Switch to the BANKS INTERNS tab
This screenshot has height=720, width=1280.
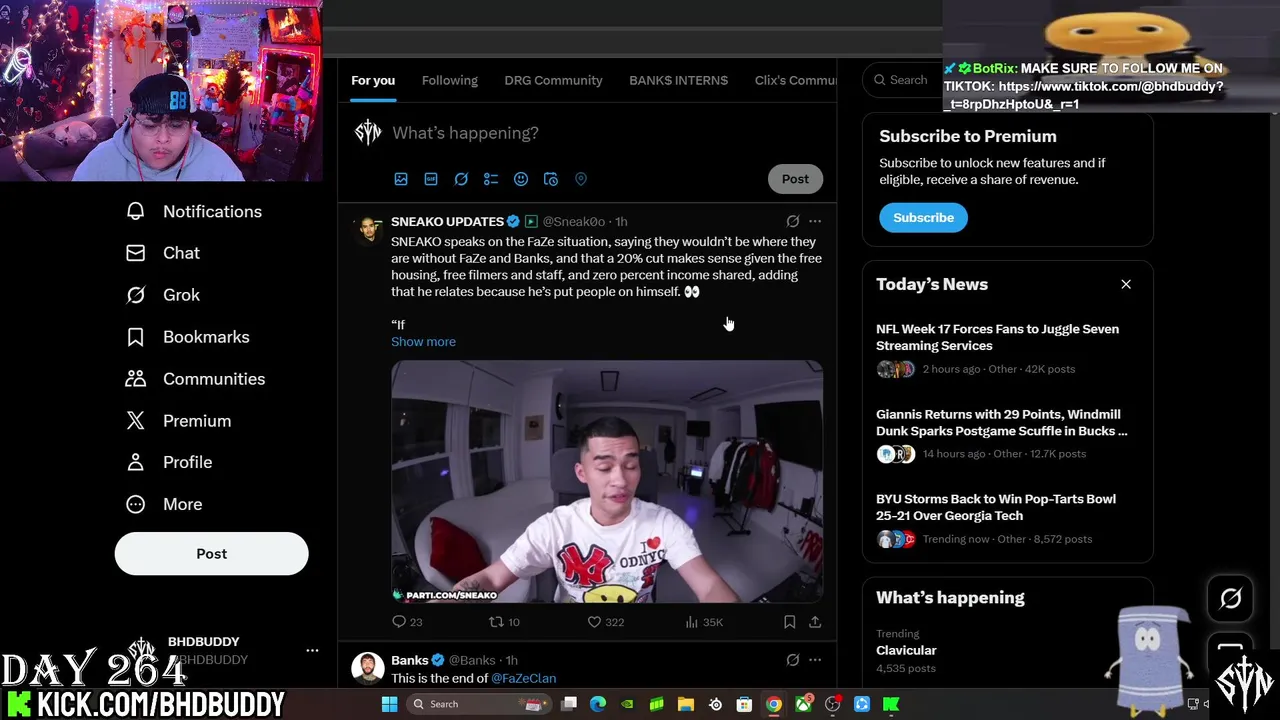(x=678, y=80)
